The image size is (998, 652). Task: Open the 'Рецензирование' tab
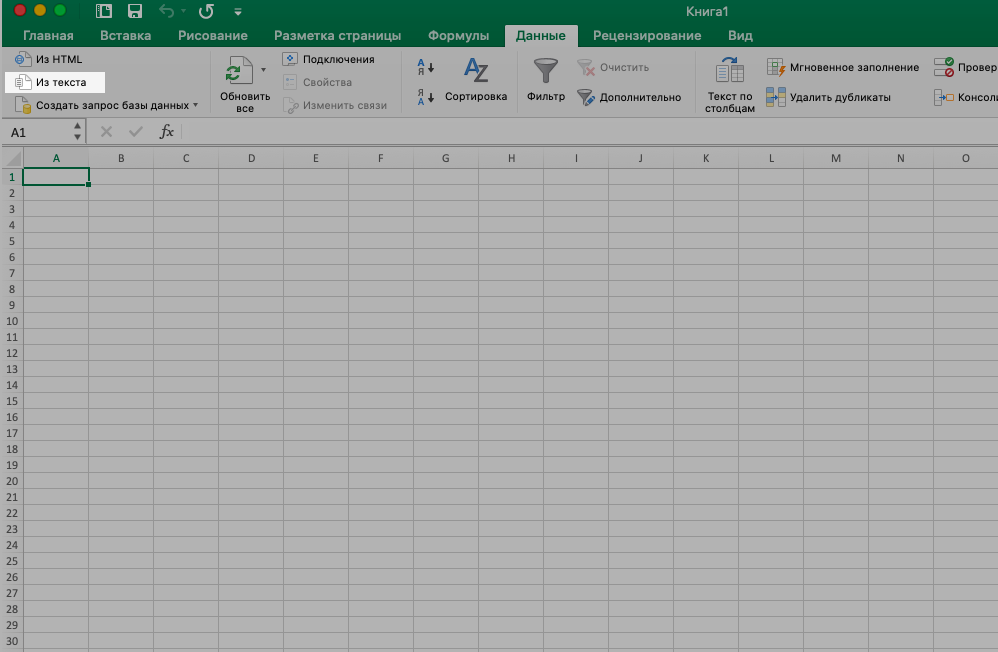tap(647, 36)
